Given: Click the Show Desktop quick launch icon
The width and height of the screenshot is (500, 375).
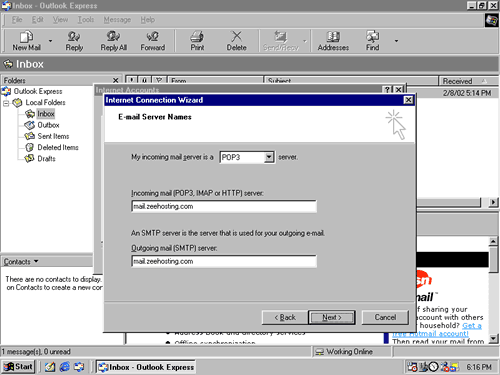Looking at the screenshot, I should tap(50, 367).
